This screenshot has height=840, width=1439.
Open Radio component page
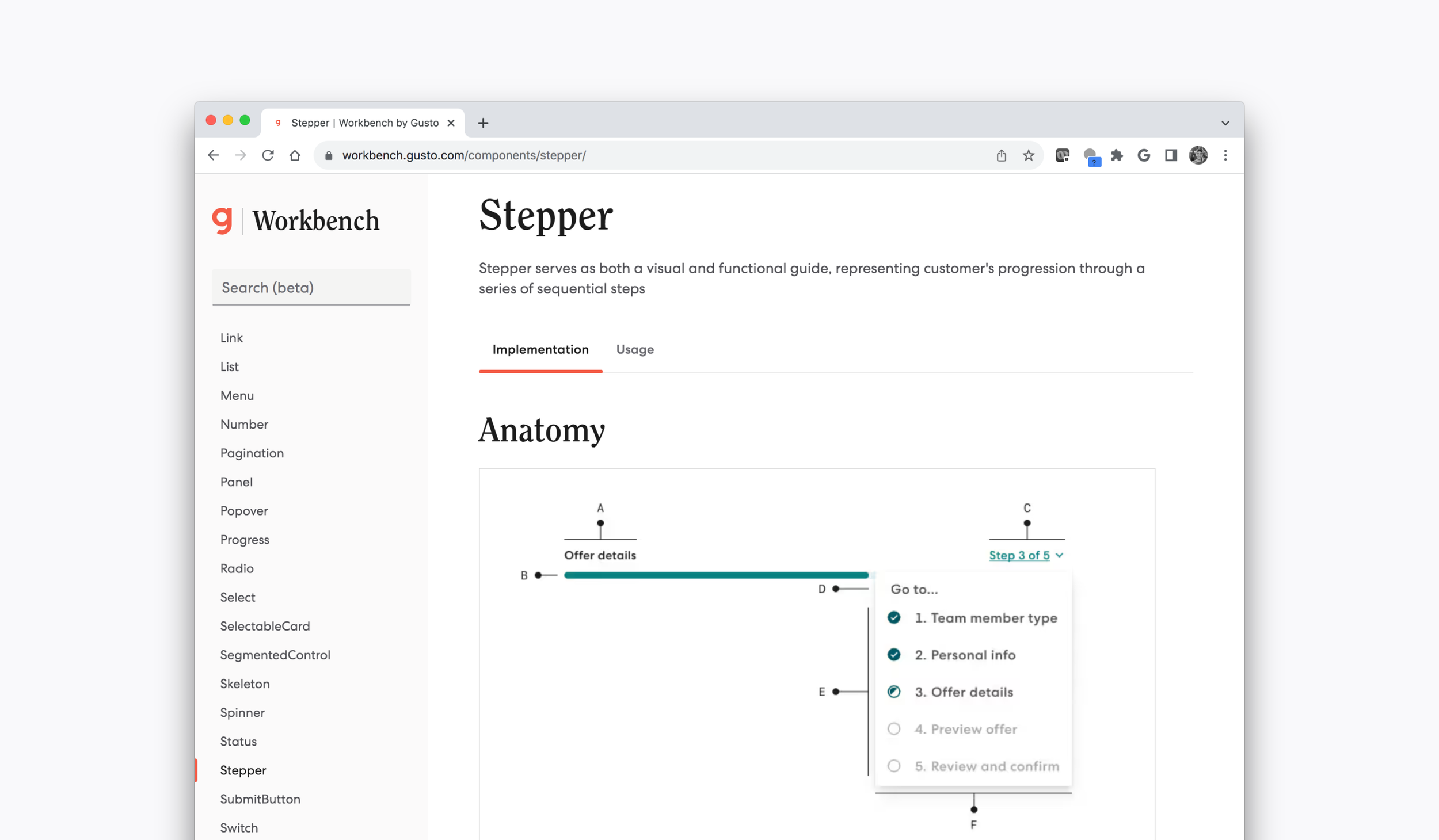pyautogui.click(x=237, y=568)
